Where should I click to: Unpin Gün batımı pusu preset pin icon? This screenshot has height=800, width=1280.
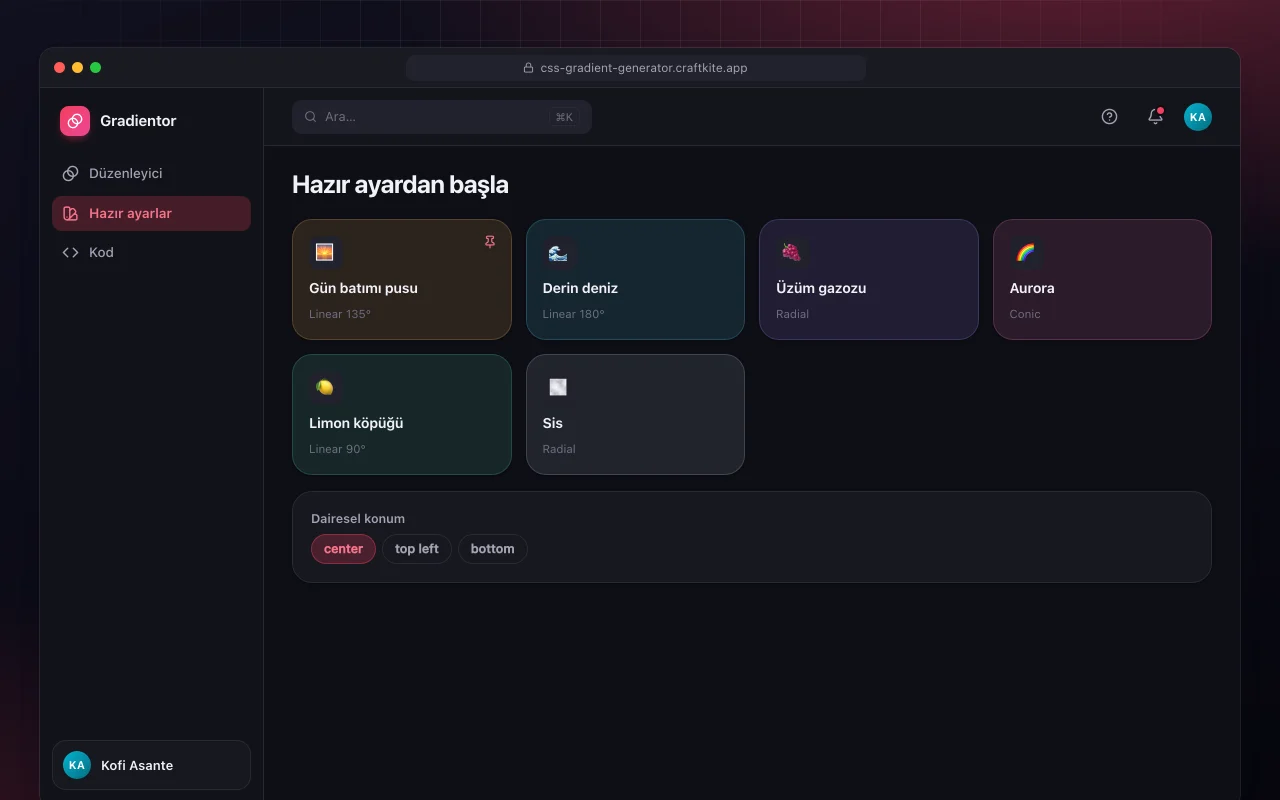[x=490, y=242]
